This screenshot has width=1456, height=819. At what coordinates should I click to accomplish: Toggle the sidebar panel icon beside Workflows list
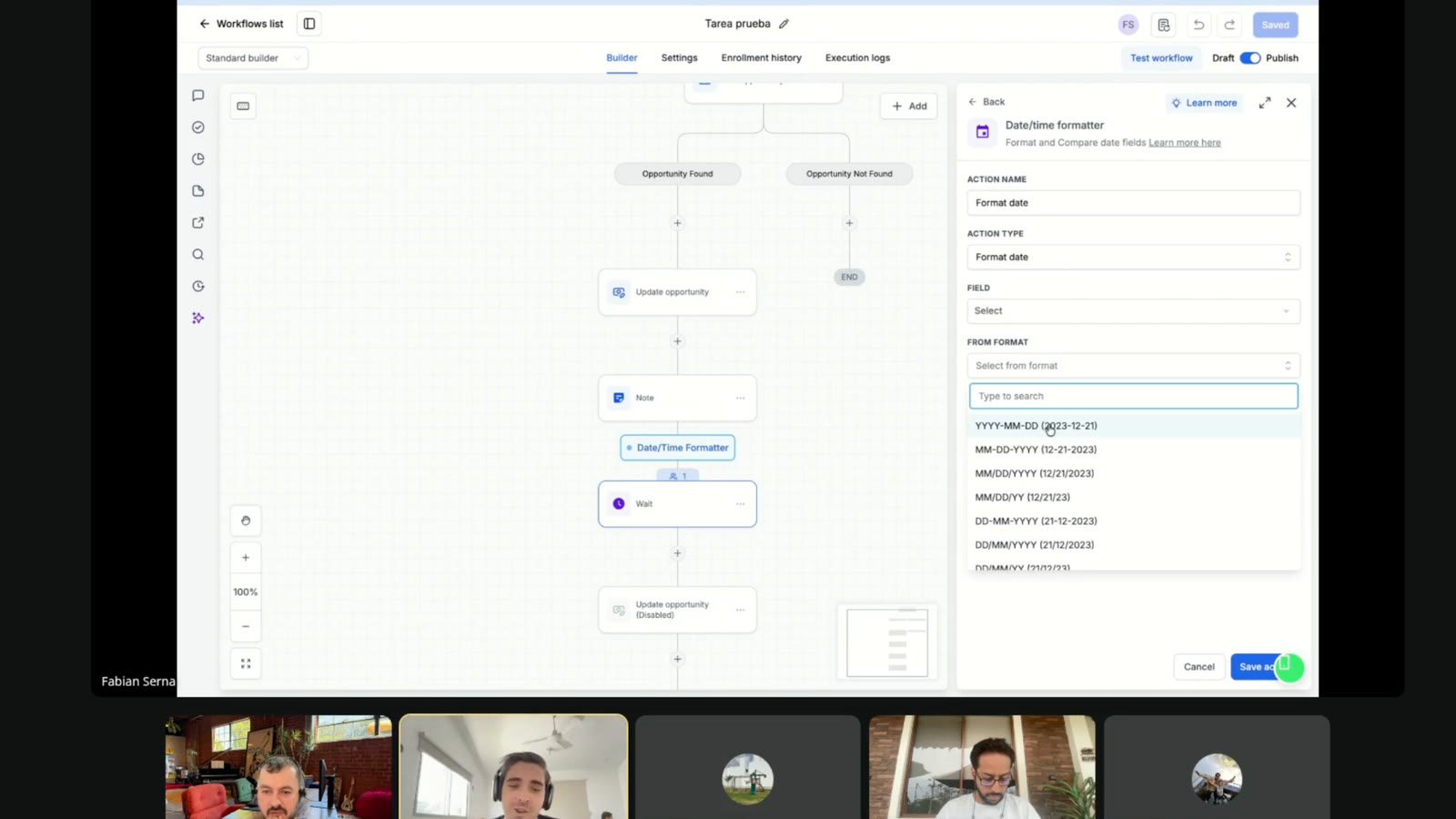point(309,24)
